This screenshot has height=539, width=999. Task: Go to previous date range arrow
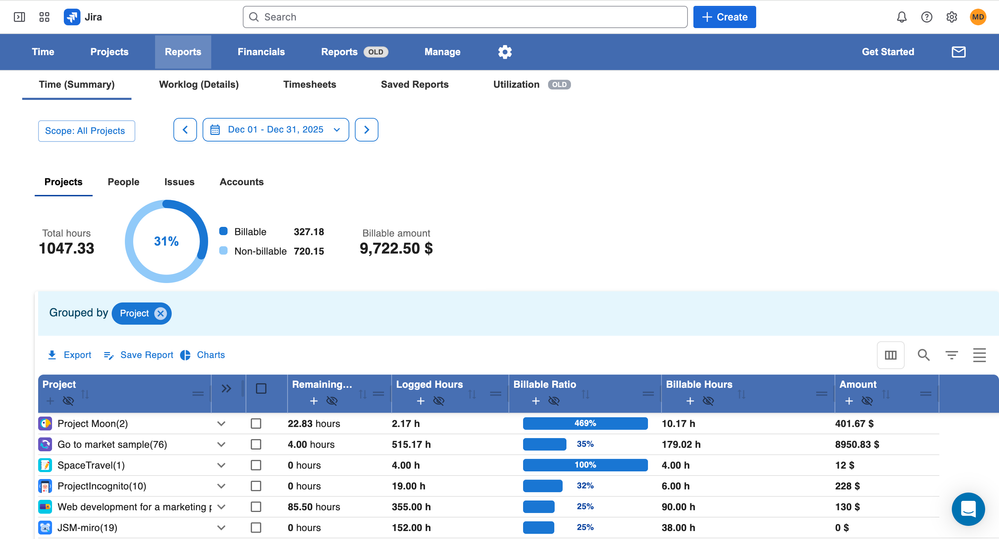(185, 130)
